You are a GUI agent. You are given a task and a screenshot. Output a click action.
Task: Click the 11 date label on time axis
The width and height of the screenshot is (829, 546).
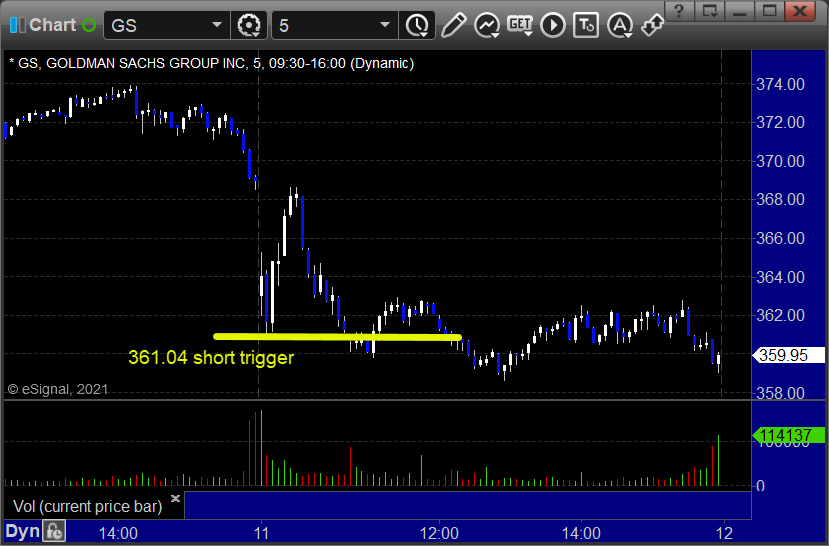pyautogui.click(x=262, y=533)
